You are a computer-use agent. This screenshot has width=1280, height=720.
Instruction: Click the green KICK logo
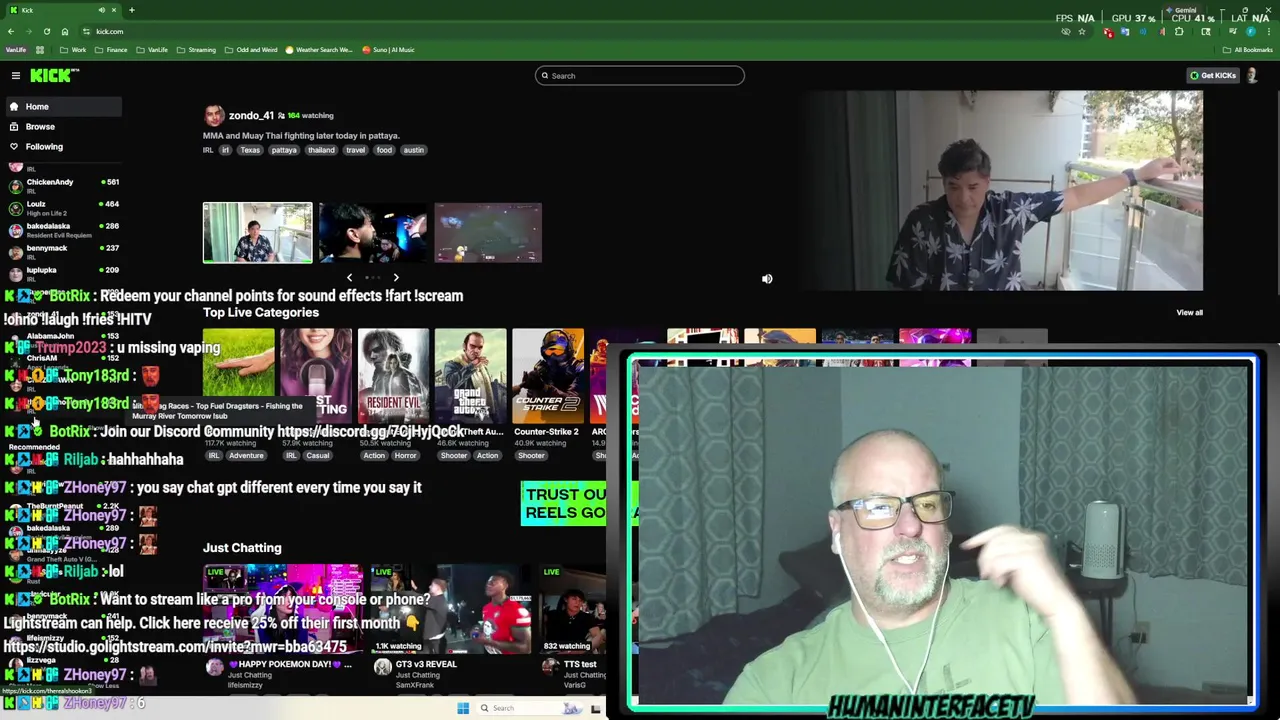pos(53,76)
